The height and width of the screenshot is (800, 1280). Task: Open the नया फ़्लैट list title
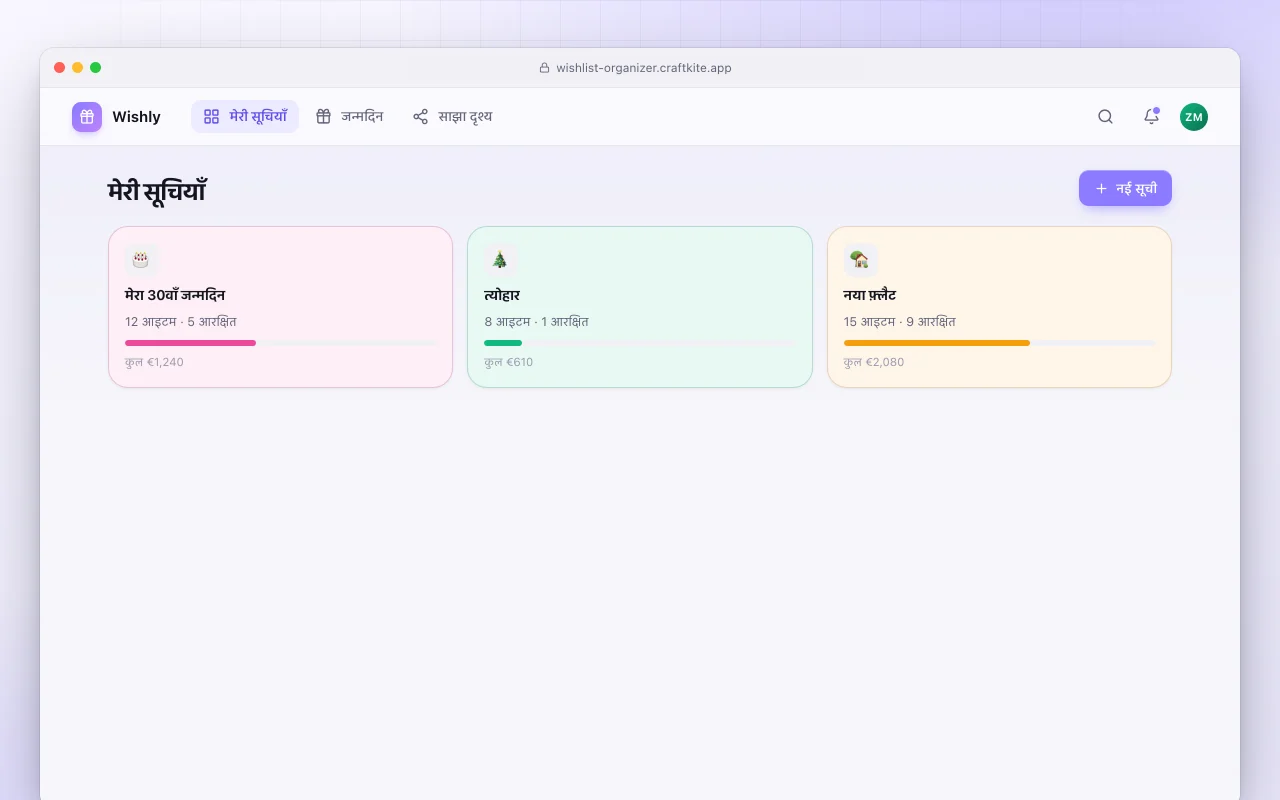(x=870, y=295)
